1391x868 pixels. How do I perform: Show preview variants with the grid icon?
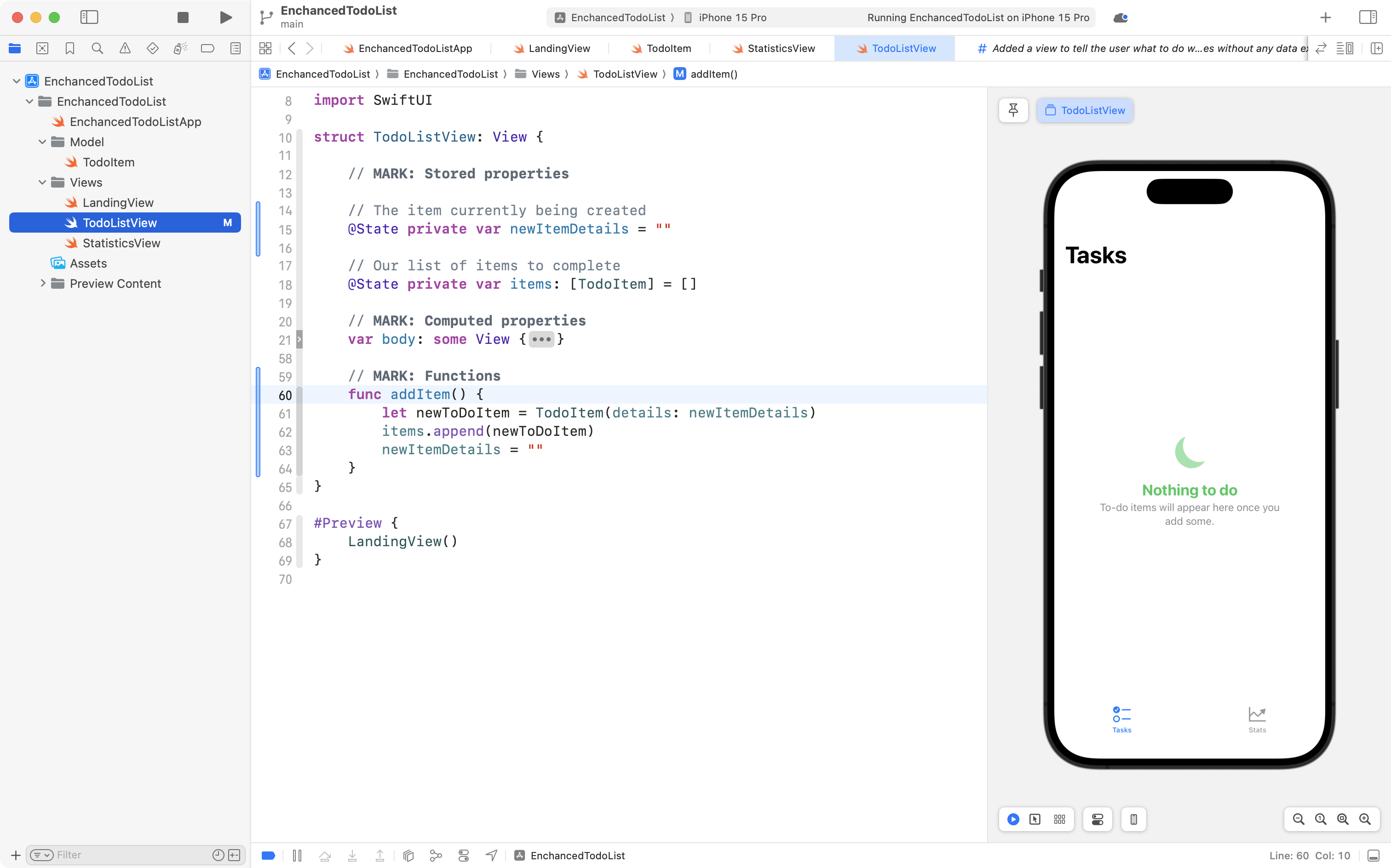[x=1060, y=819]
